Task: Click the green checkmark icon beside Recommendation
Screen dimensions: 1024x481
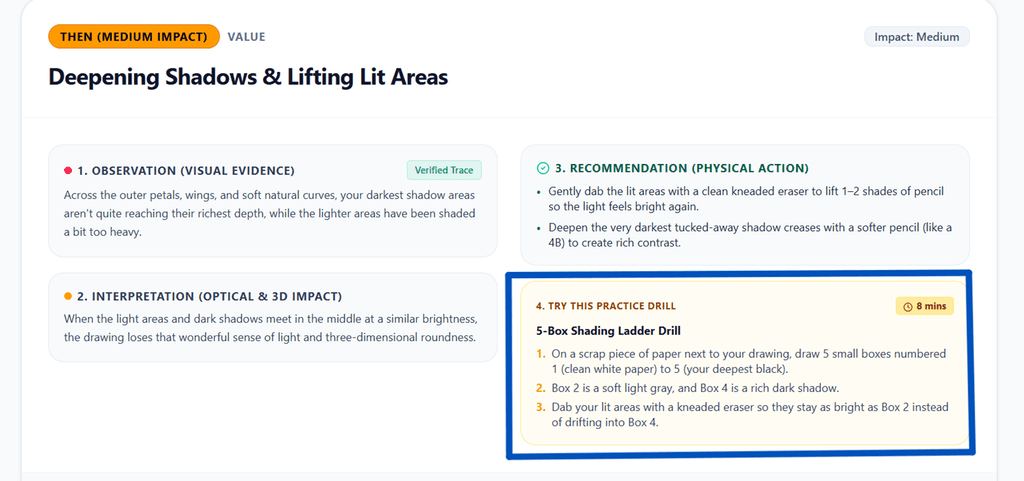Action: click(x=542, y=168)
